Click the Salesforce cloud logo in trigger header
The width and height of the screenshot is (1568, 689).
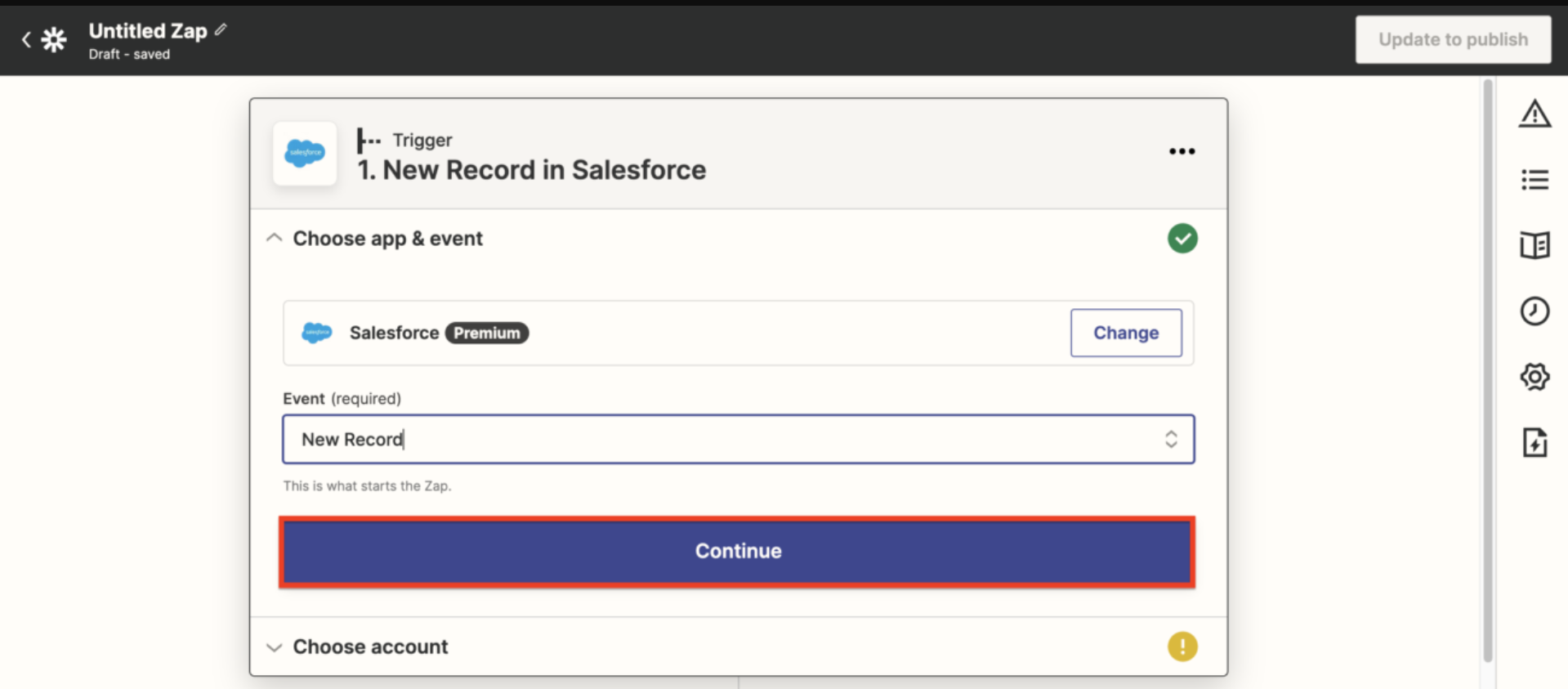coord(305,154)
